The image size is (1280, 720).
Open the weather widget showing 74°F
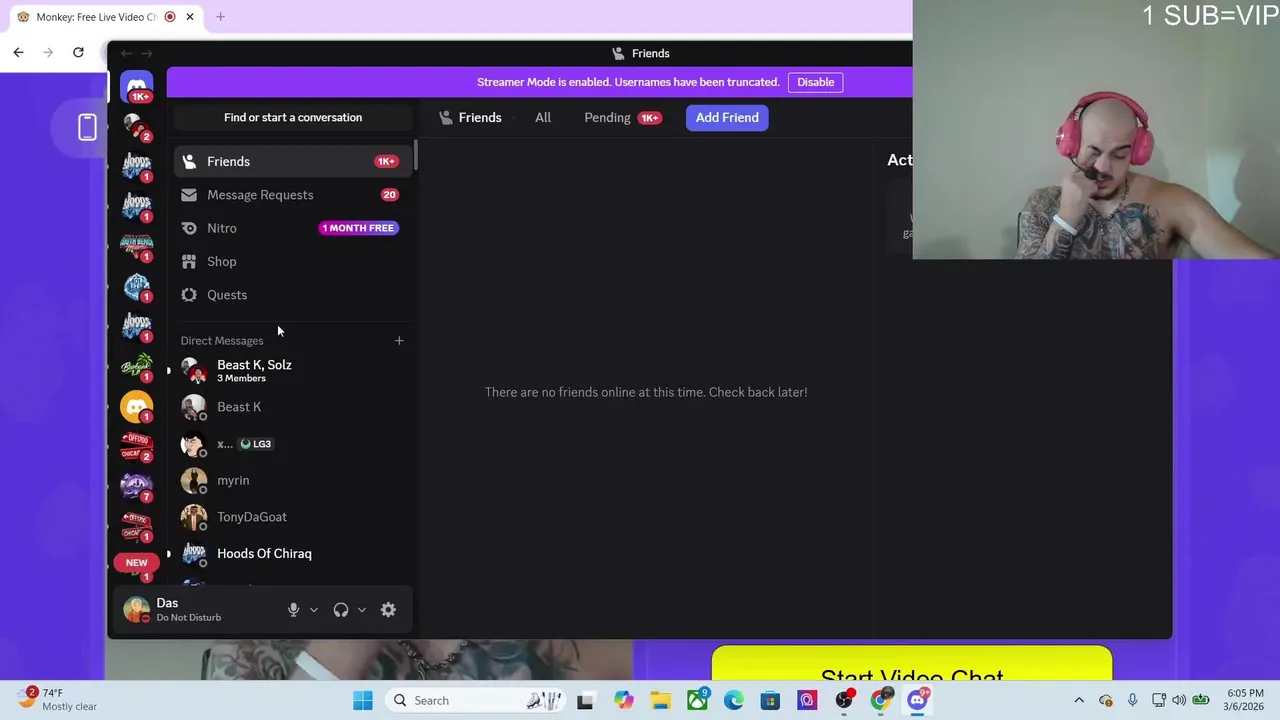coord(58,699)
